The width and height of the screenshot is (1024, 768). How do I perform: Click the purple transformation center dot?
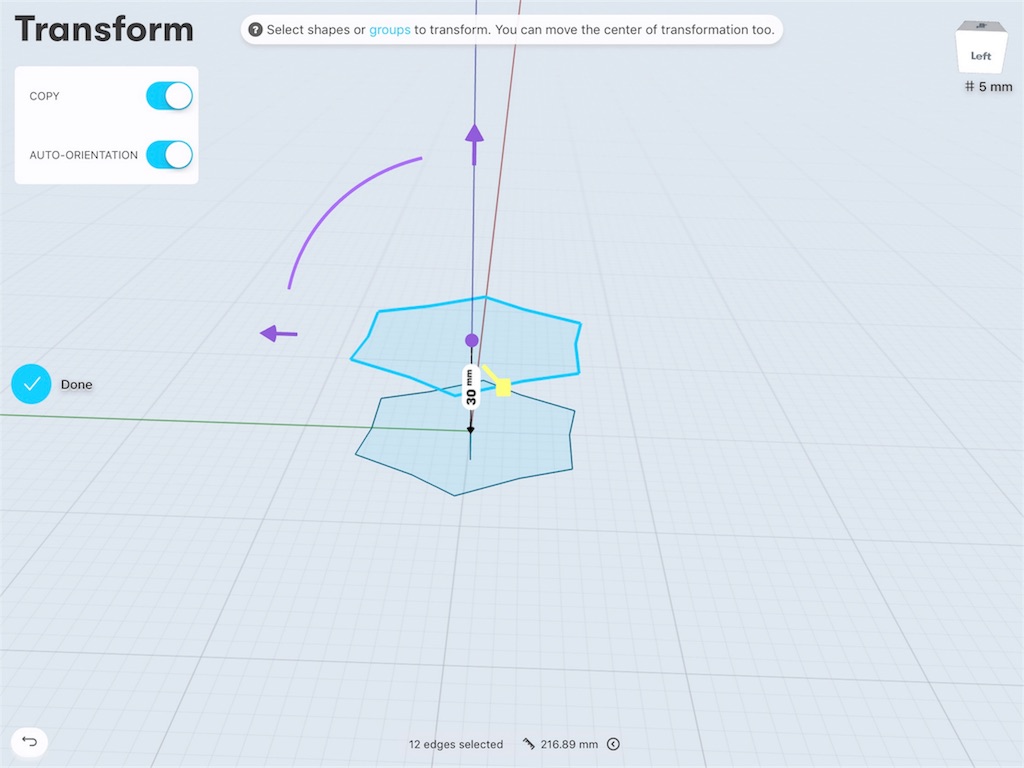coord(472,340)
